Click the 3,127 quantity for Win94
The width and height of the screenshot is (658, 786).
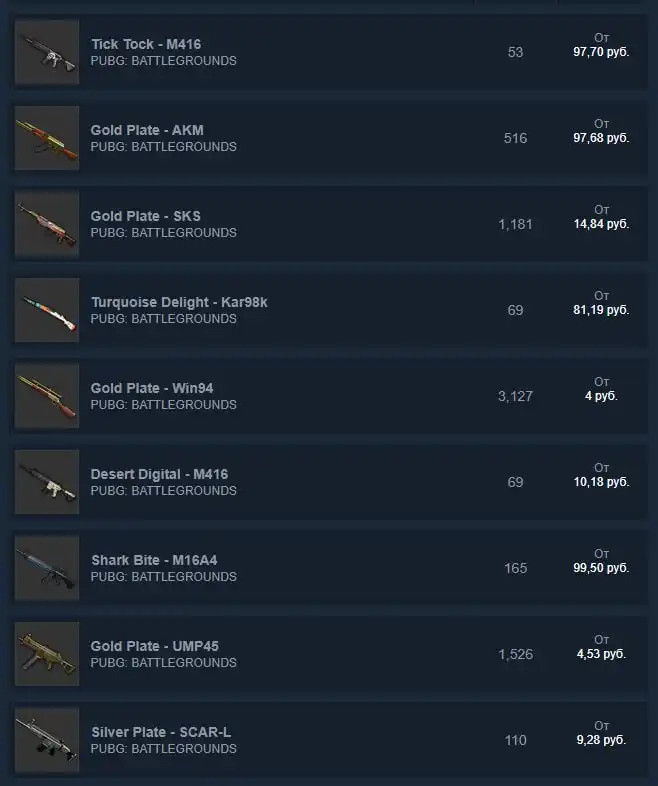click(515, 396)
